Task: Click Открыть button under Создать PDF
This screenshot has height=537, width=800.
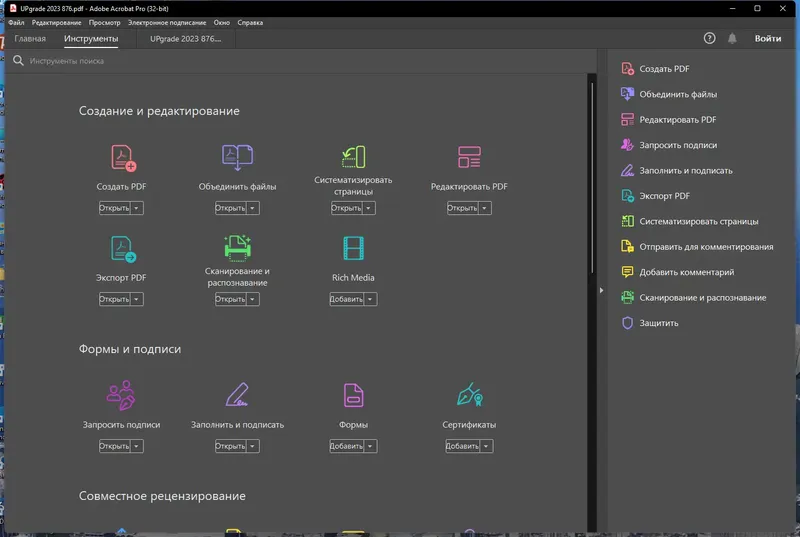Action: click(115, 208)
